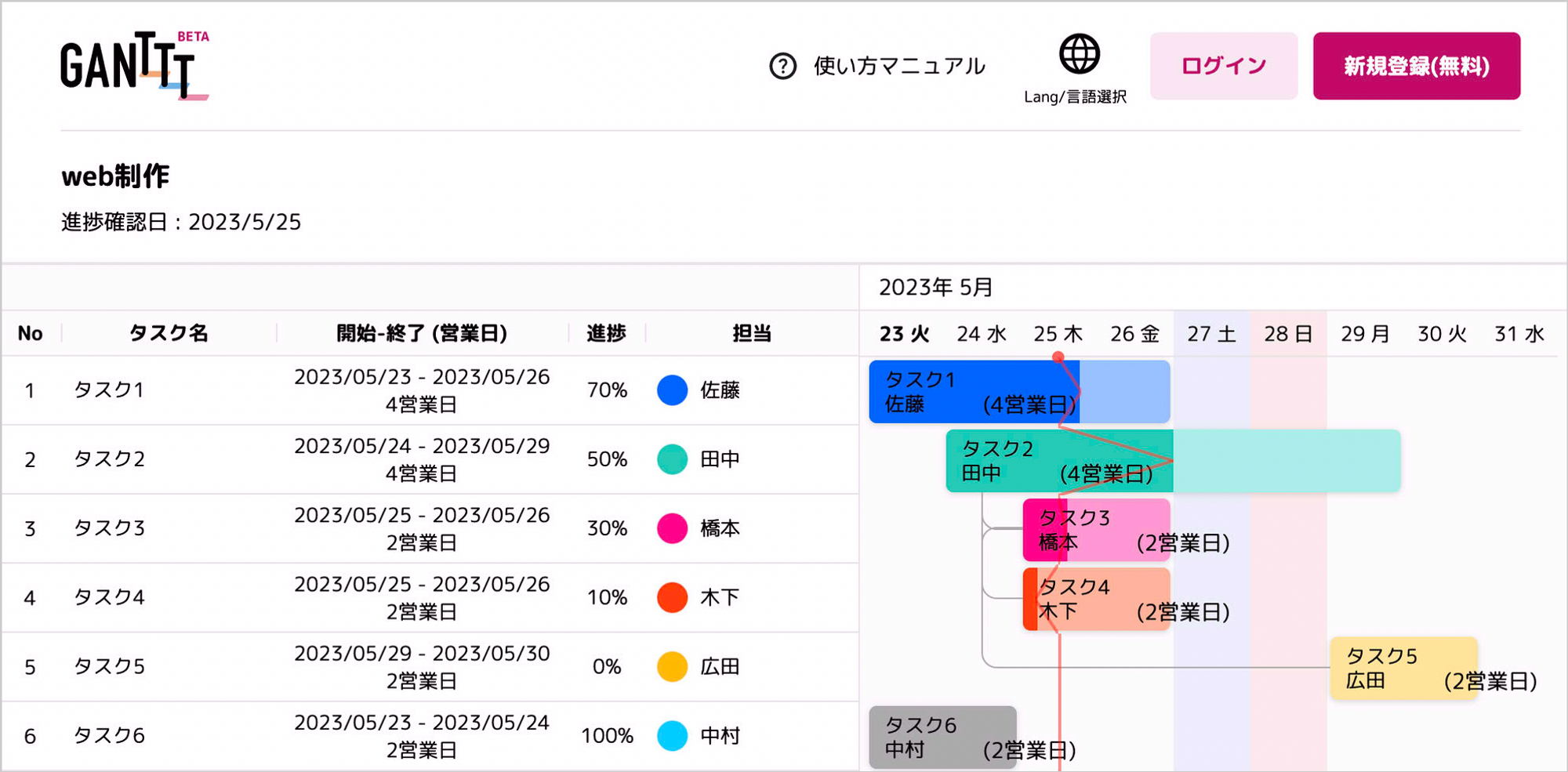Open the globe language selector icon
This screenshot has height=772, width=1568.
tap(1080, 53)
